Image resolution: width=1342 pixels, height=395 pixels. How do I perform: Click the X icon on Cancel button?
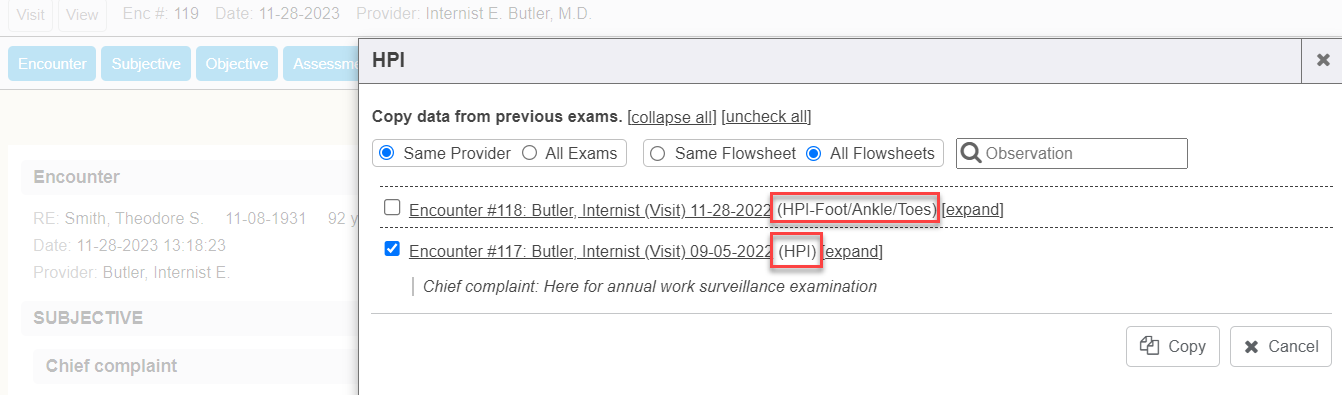[1251, 347]
